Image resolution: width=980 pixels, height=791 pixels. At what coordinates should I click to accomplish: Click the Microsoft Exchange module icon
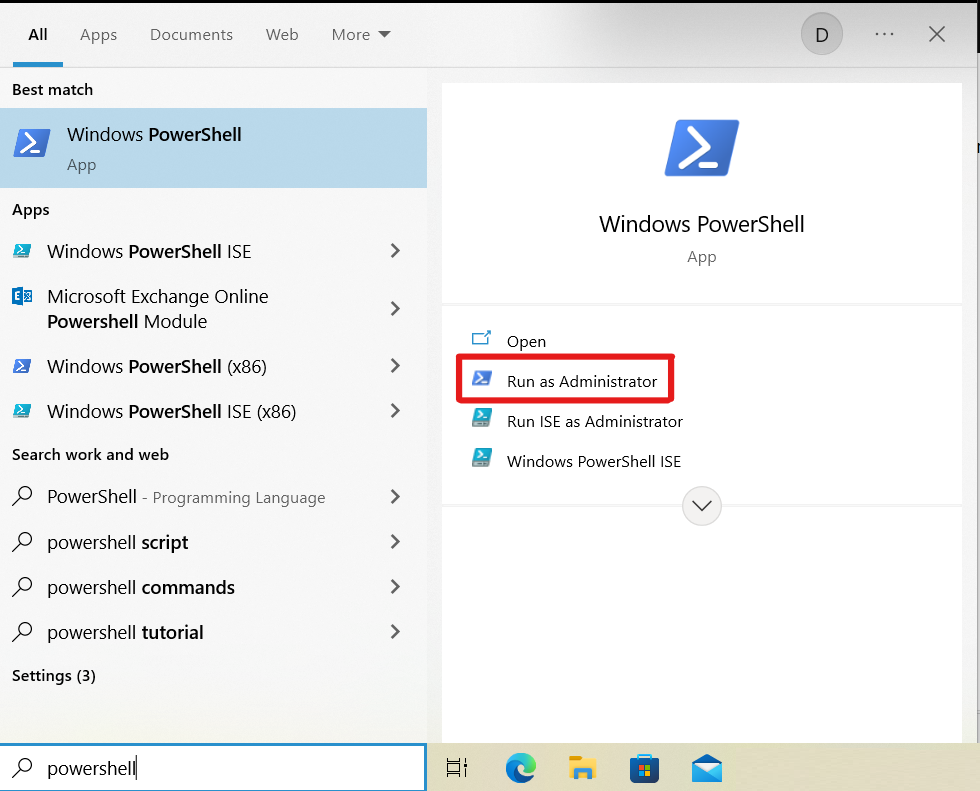coord(22,296)
